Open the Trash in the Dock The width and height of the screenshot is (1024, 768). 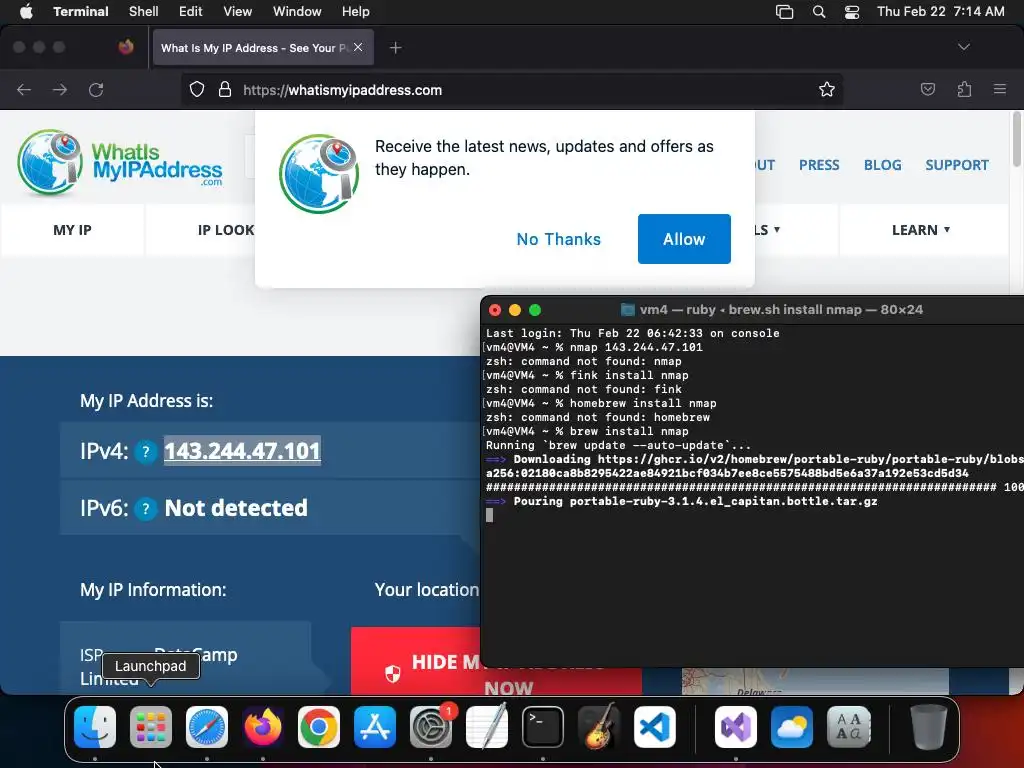coord(929,727)
